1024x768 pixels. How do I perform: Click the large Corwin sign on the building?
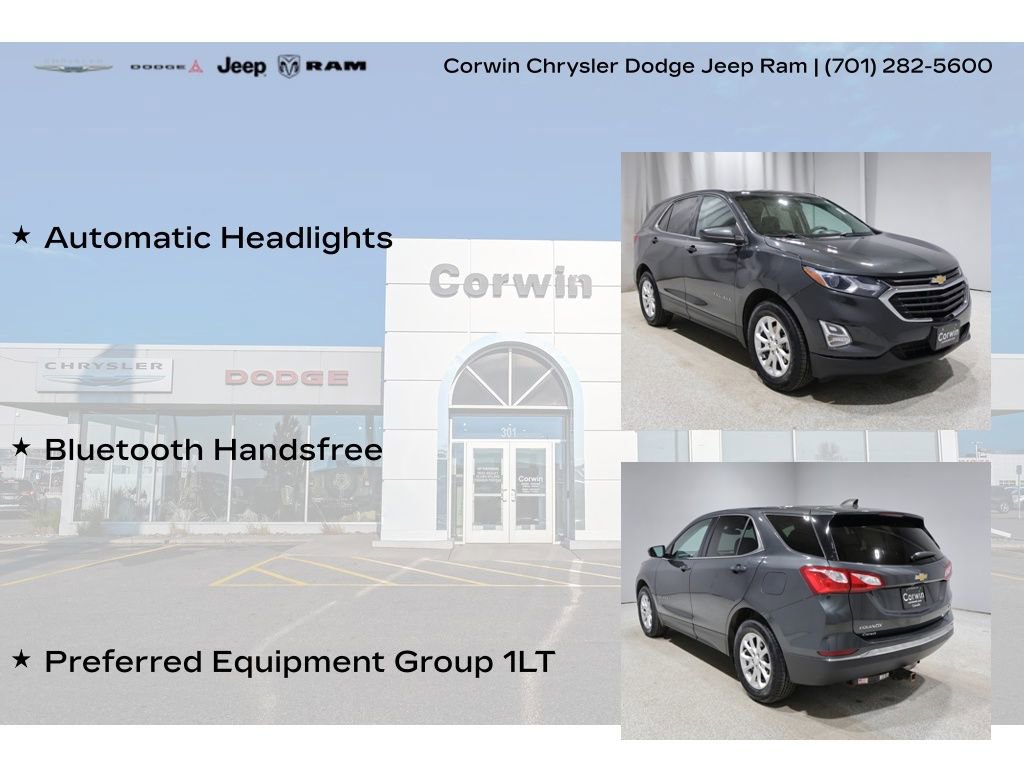tap(511, 282)
